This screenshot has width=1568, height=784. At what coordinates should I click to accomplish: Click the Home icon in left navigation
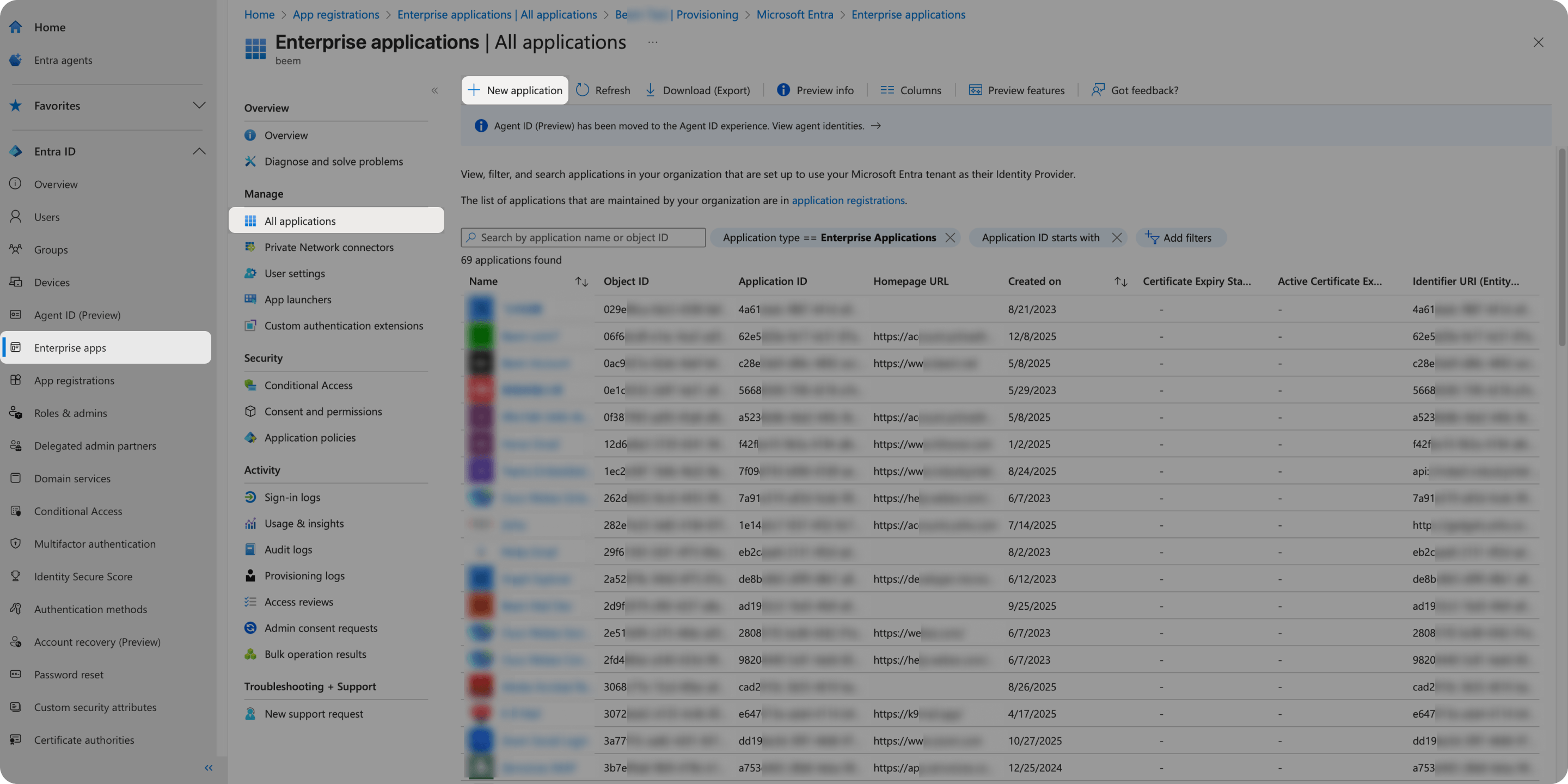(16, 27)
